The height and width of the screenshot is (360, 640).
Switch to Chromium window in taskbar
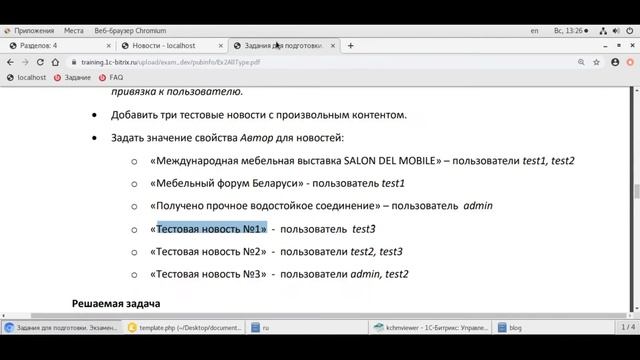(x=62, y=327)
